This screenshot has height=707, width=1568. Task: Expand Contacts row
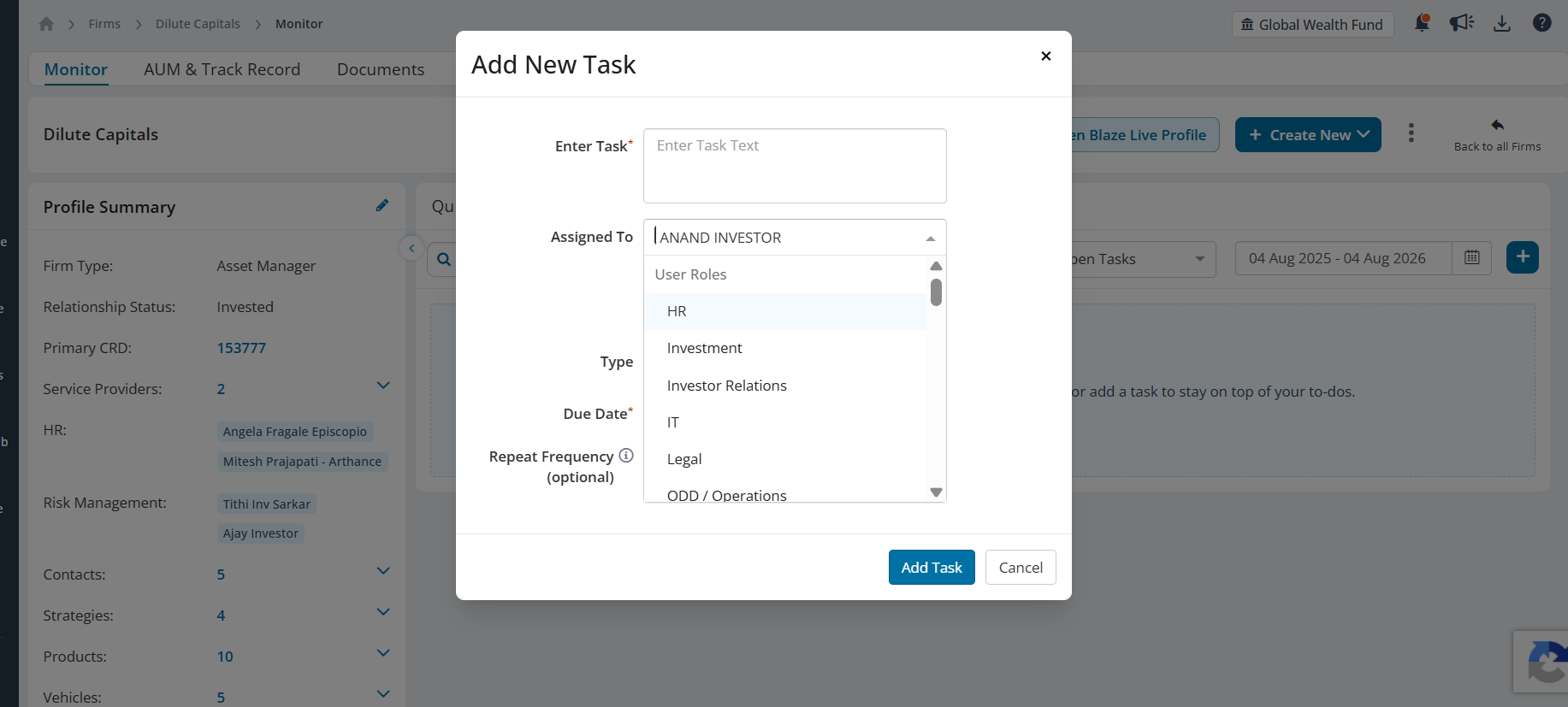[383, 572]
